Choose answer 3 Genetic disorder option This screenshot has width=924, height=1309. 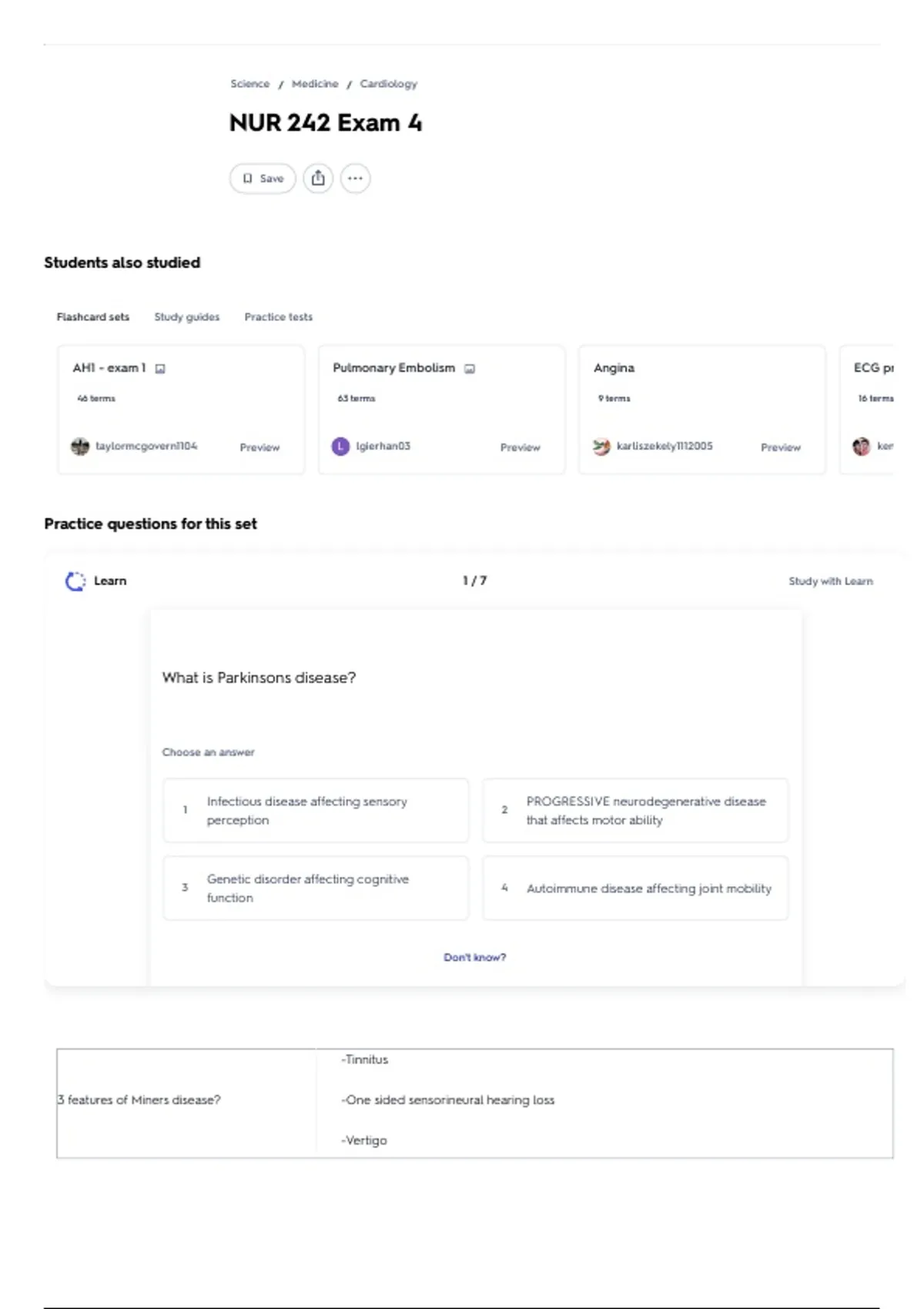pyautogui.click(x=316, y=889)
